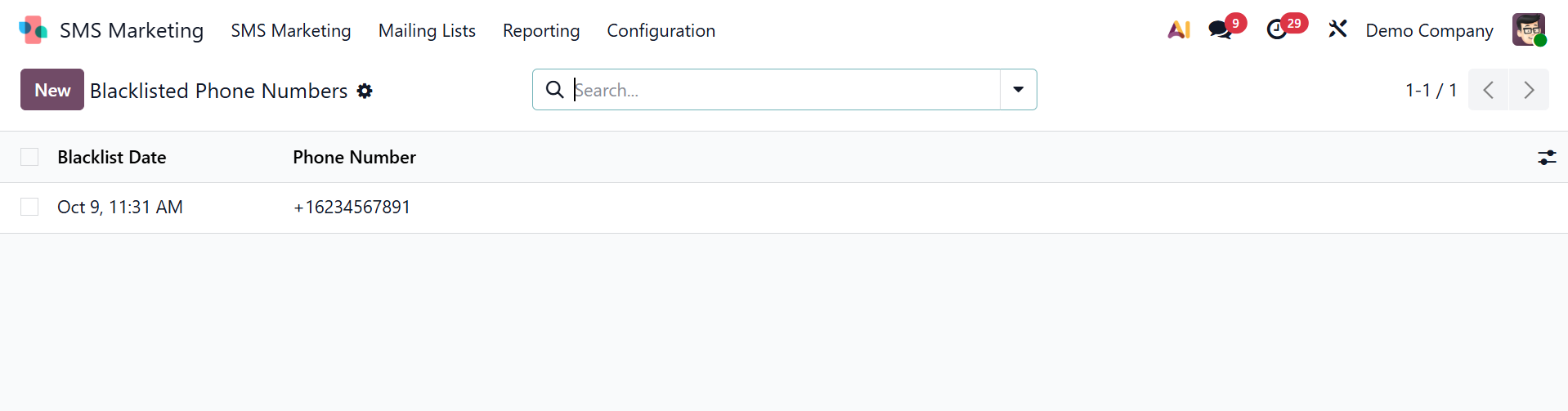Open the AI assistant icon

pyautogui.click(x=1178, y=30)
